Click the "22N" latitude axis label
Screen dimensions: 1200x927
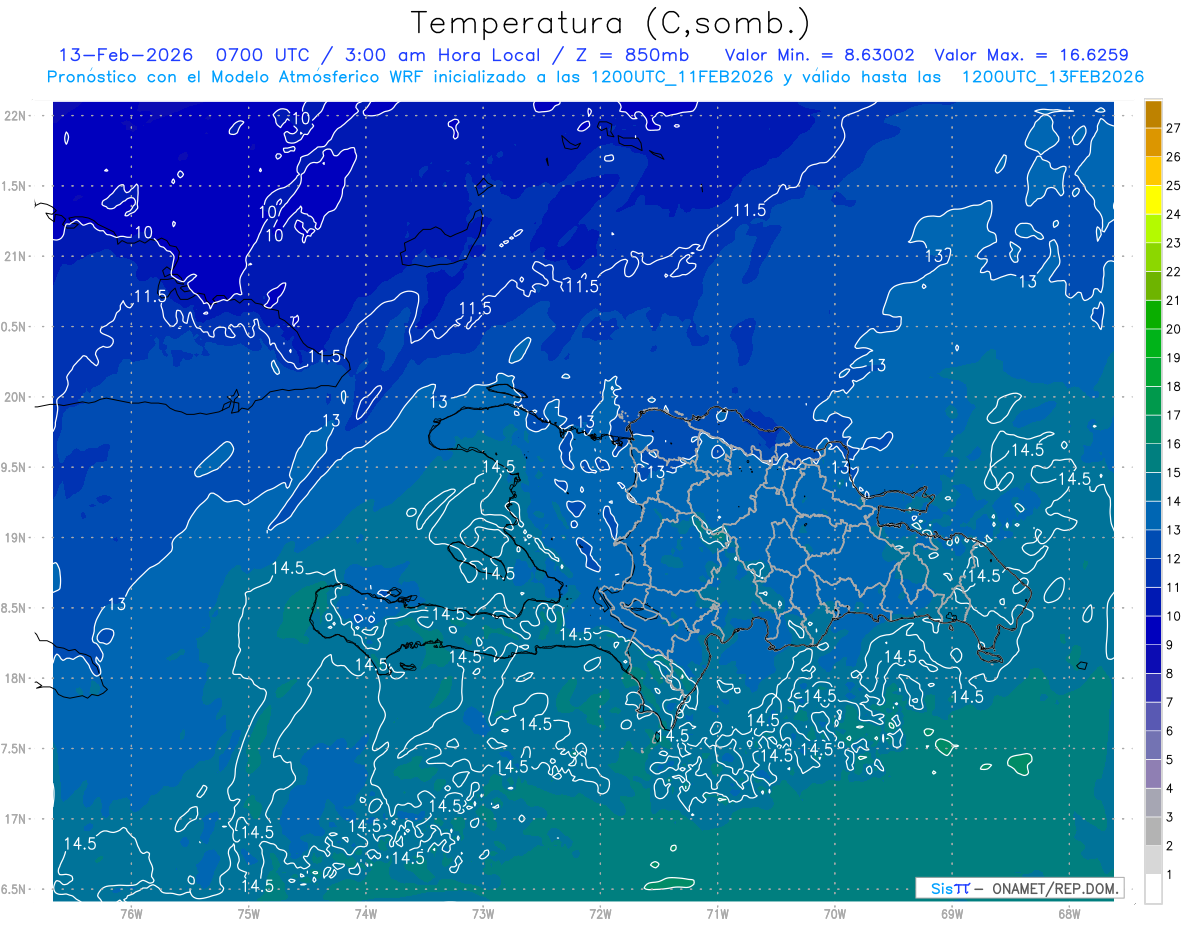[x=15, y=116]
